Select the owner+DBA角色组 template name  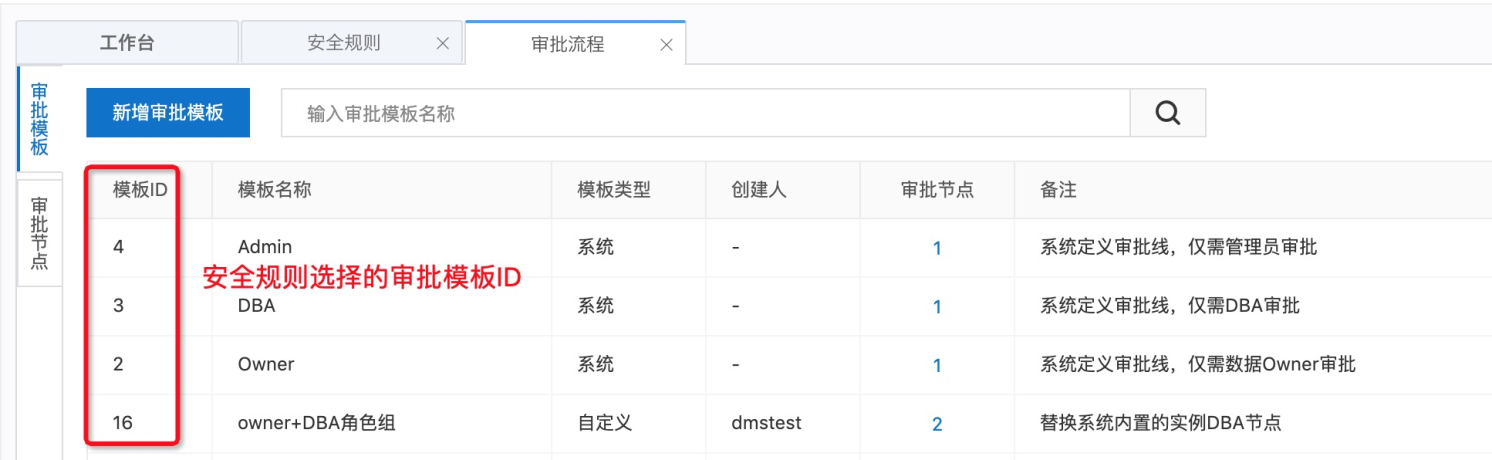(317, 423)
